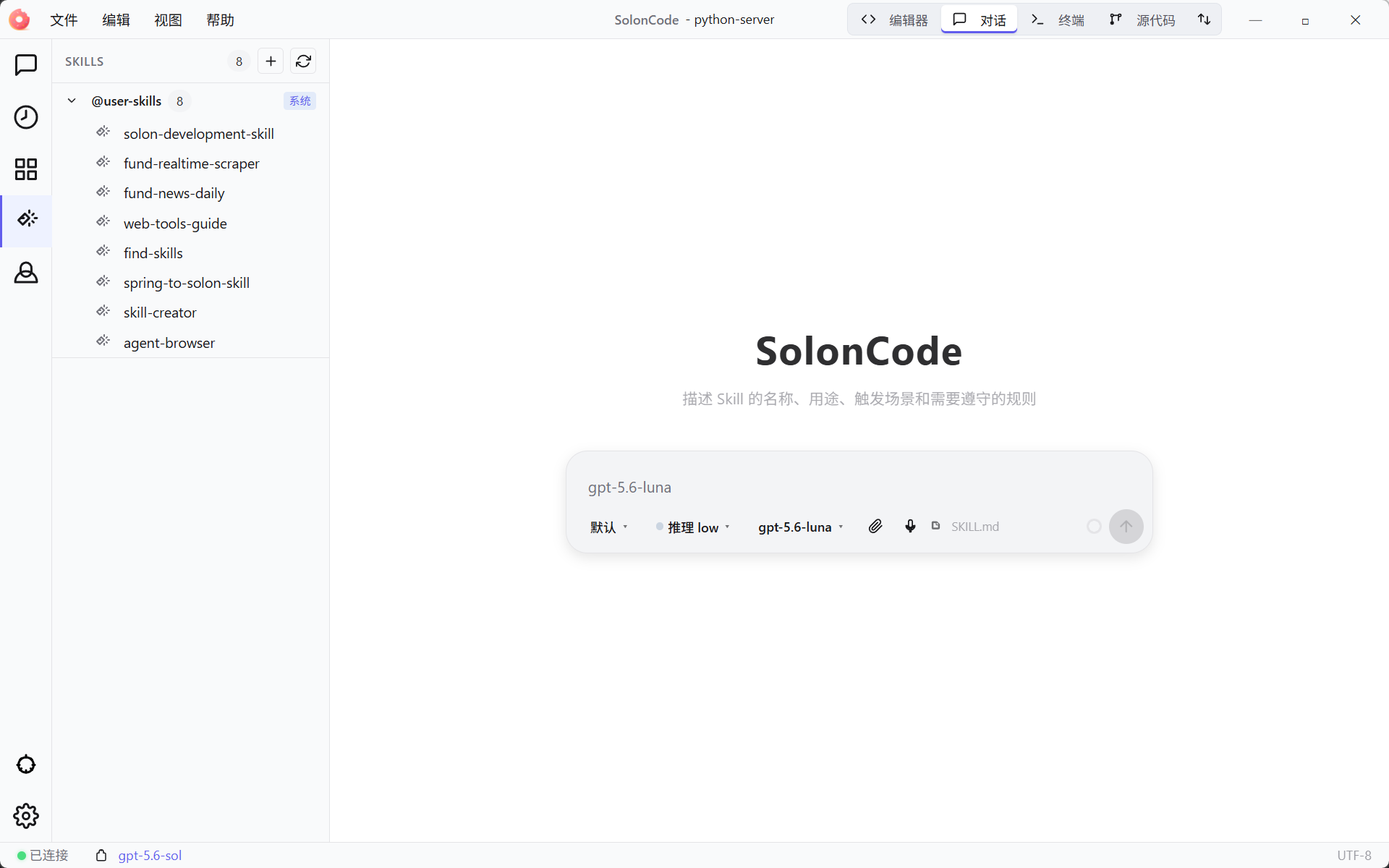The width and height of the screenshot is (1389, 868).
Task: Open the settings gear icon
Action: 26,816
